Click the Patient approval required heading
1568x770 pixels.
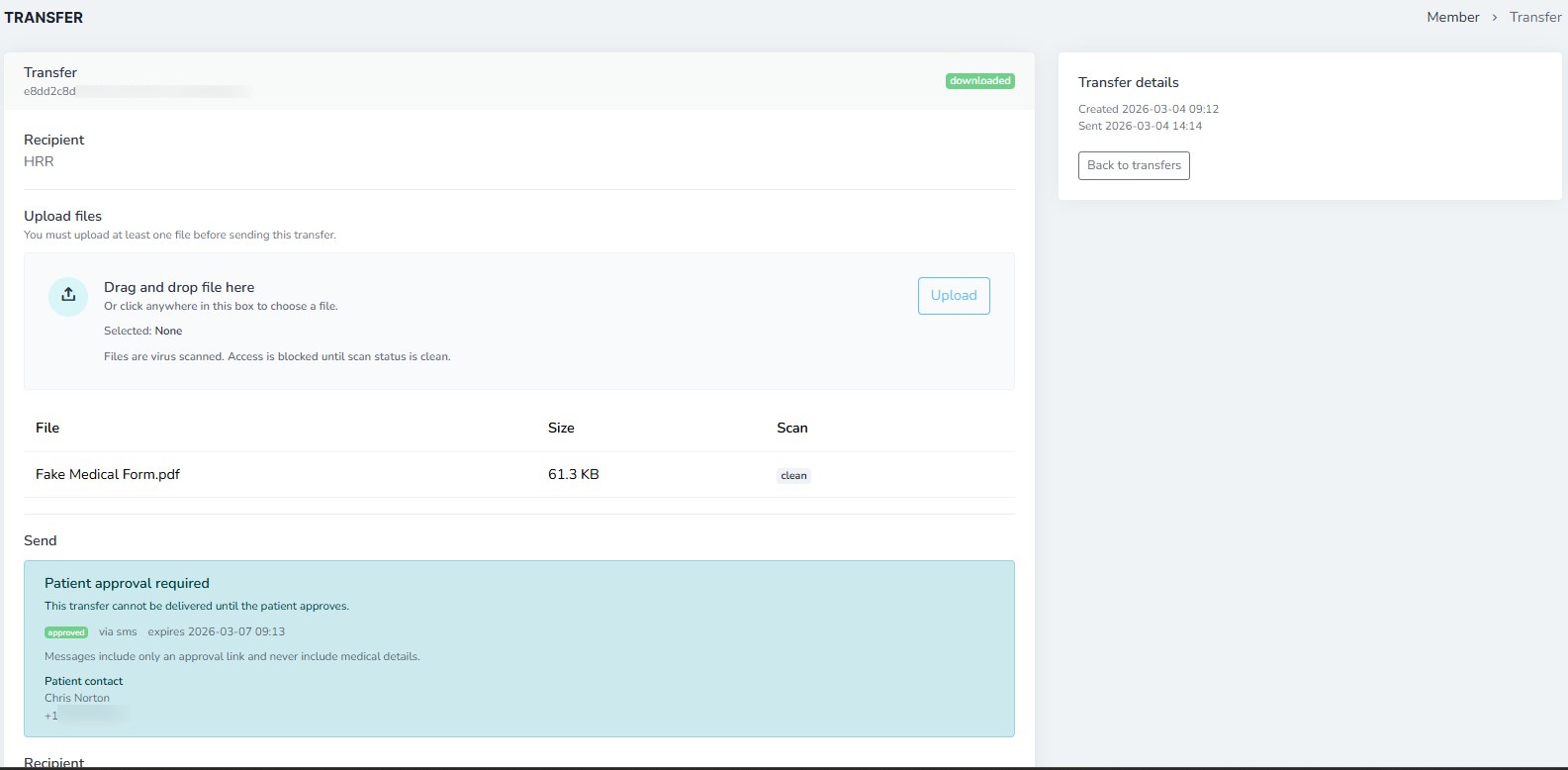tap(127, 583)
